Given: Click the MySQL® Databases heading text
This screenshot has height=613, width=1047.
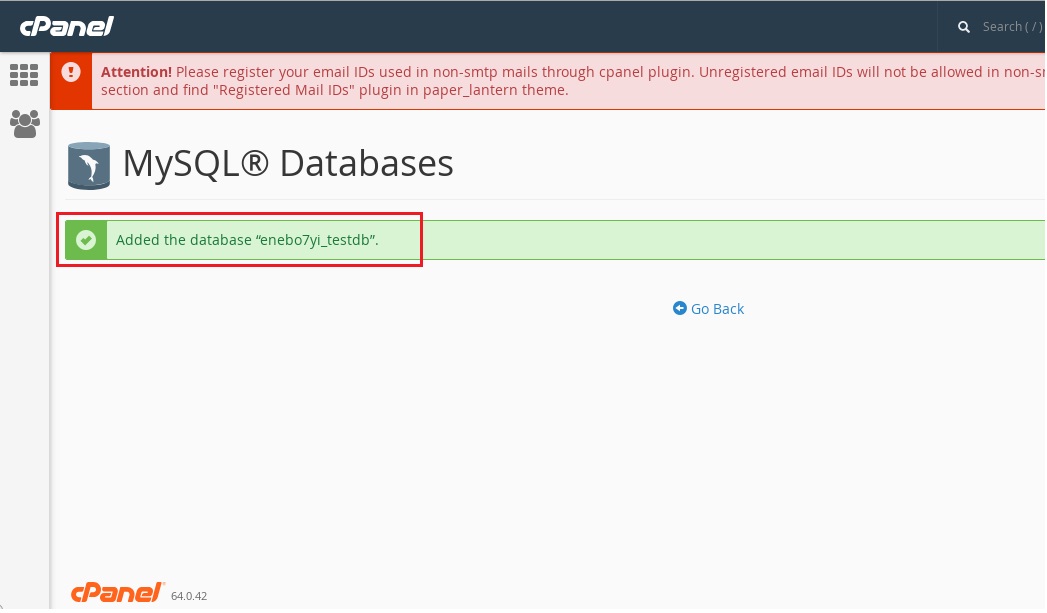Looking at the screenshot, I should tap(288, 164).
